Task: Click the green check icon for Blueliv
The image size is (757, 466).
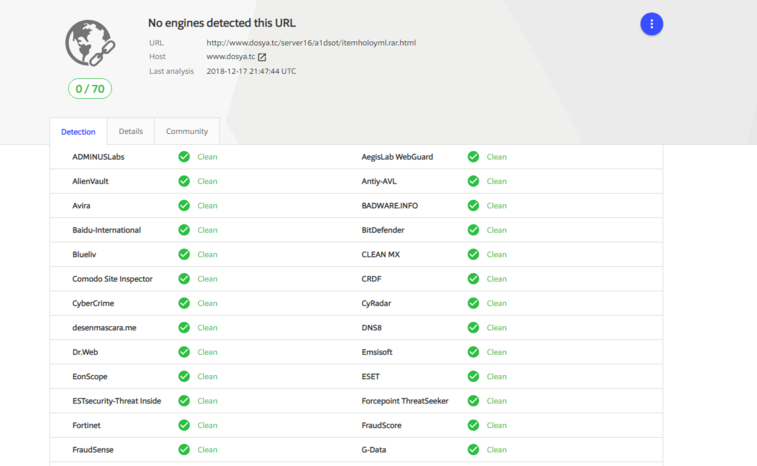Action: (x=184, y=254)
